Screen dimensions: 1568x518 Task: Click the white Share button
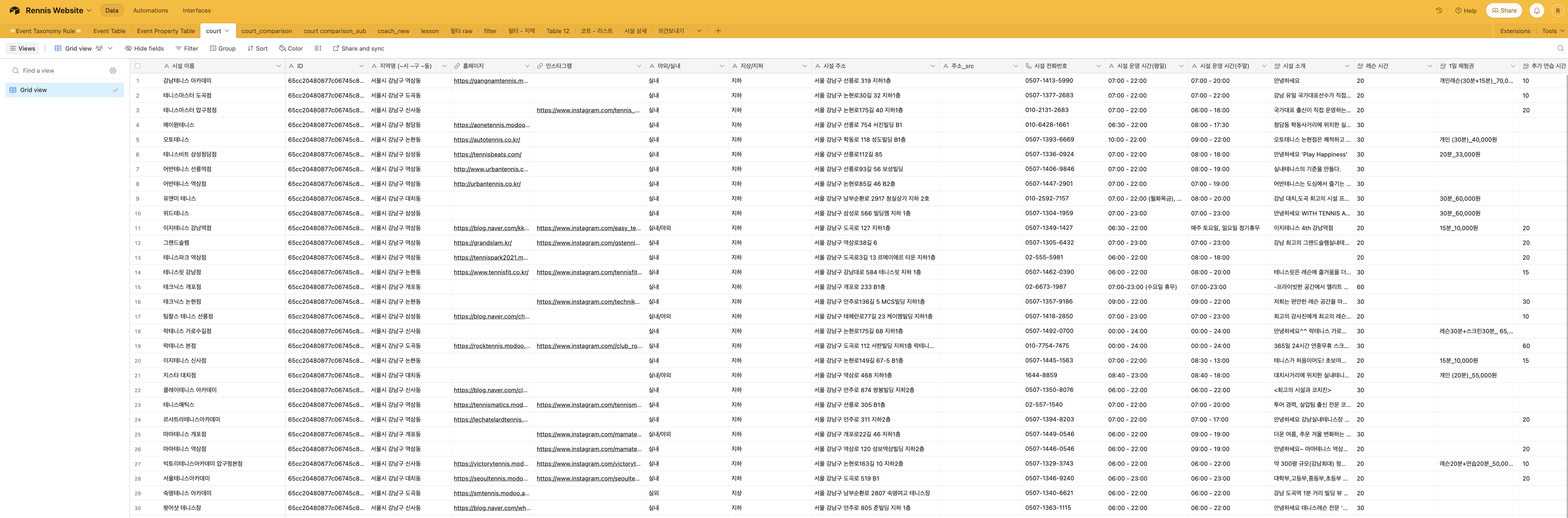click(x=1504, y=10)
